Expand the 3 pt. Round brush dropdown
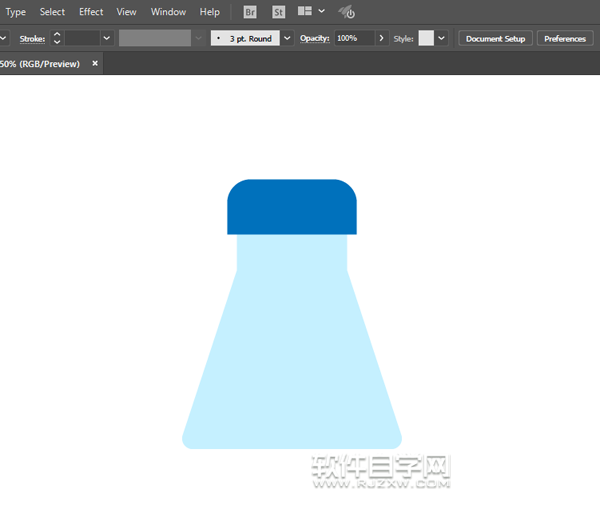Image resolution: width=600 pixels, height=505 pixels. 288,38
